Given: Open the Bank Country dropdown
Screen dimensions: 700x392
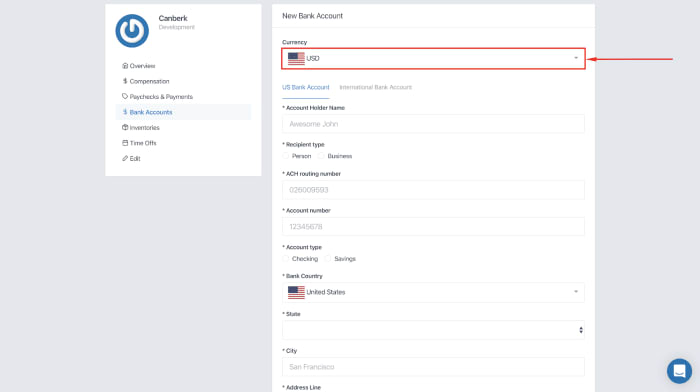Looking at the screenshot, I should tap(433, 292).
